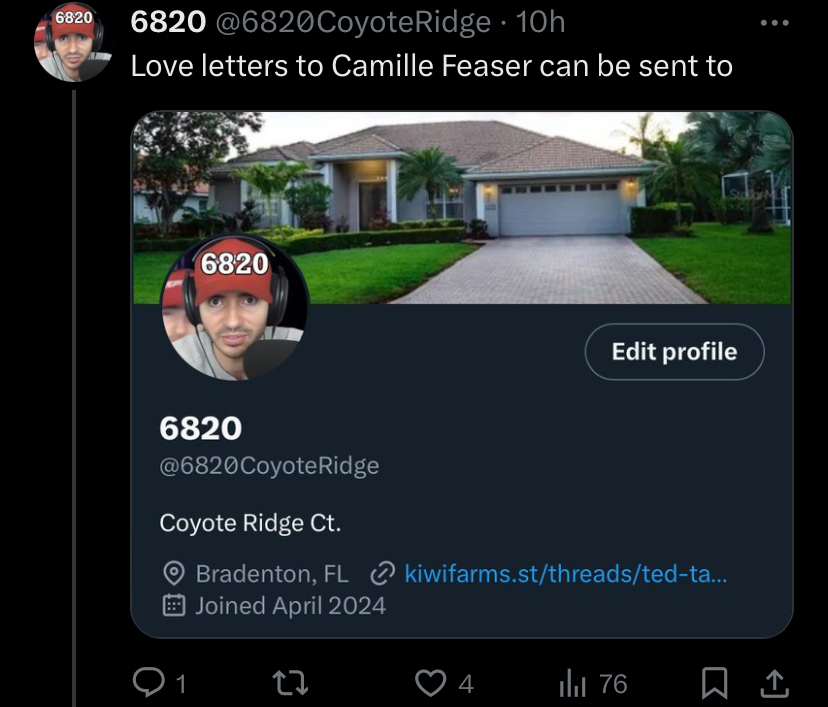Click the Edit profile button

click(x=674, y=352)
